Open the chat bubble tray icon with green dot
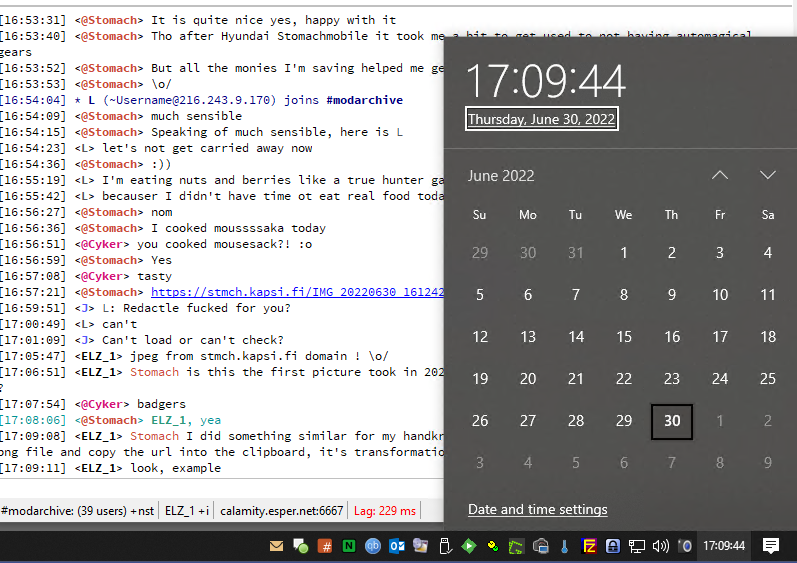 300,546
